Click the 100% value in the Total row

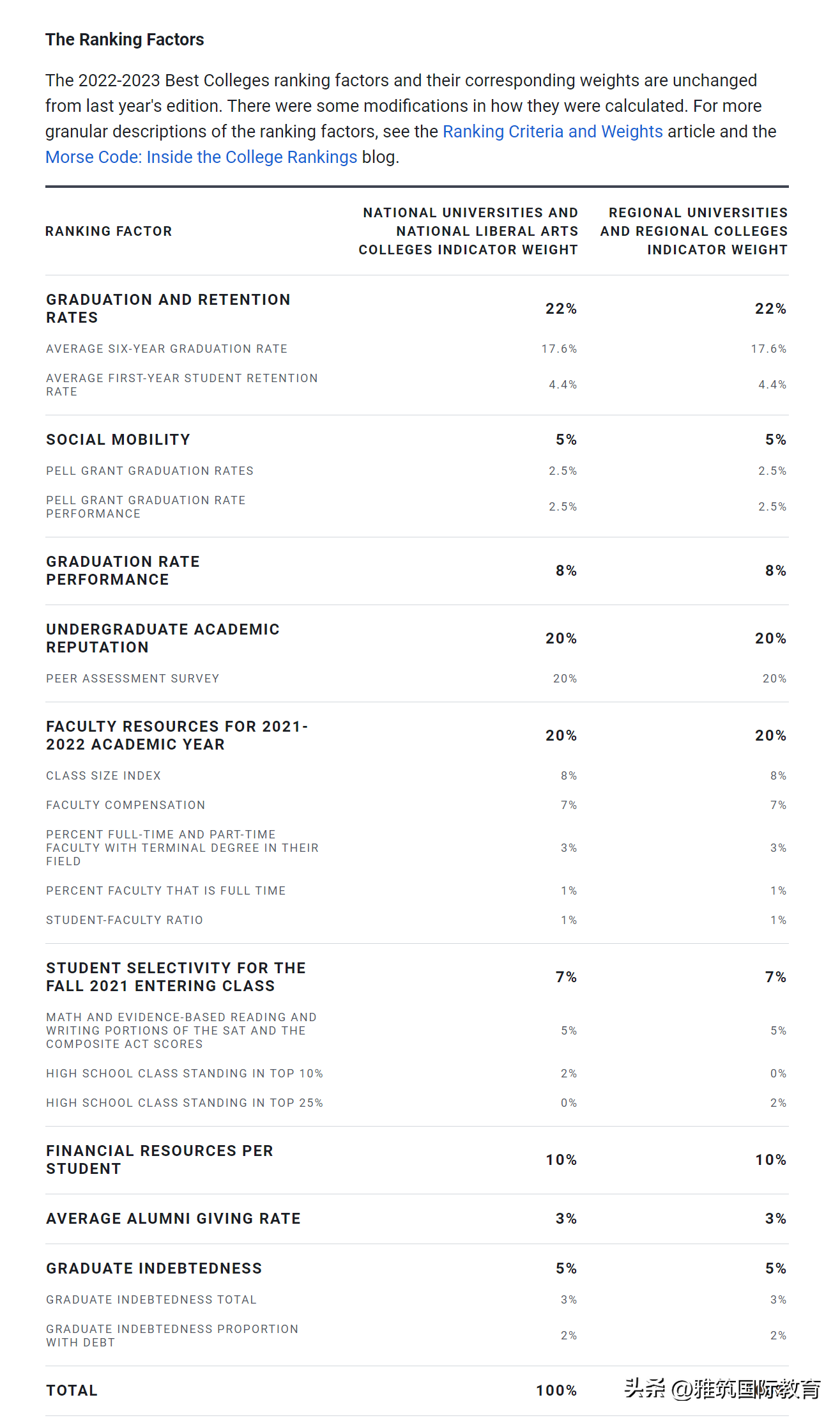click(x=556, y=1391)
